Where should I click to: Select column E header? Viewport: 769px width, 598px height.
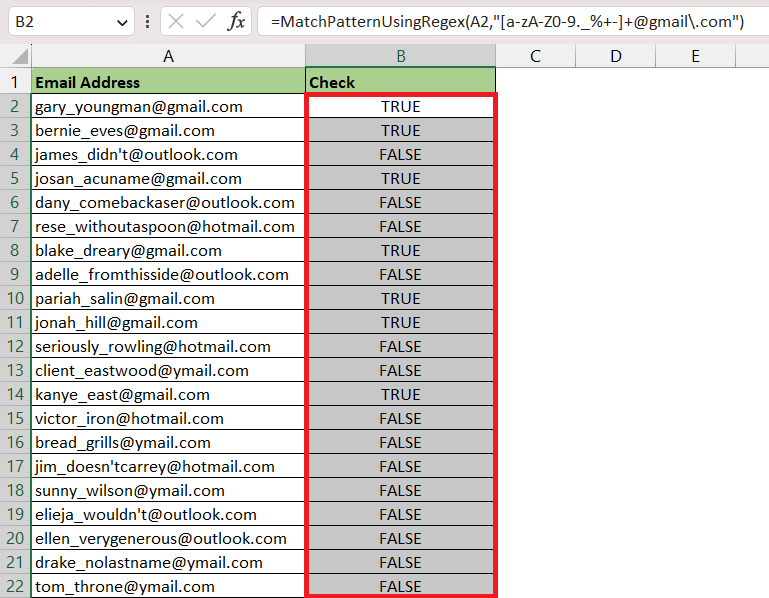click(695, 56)
